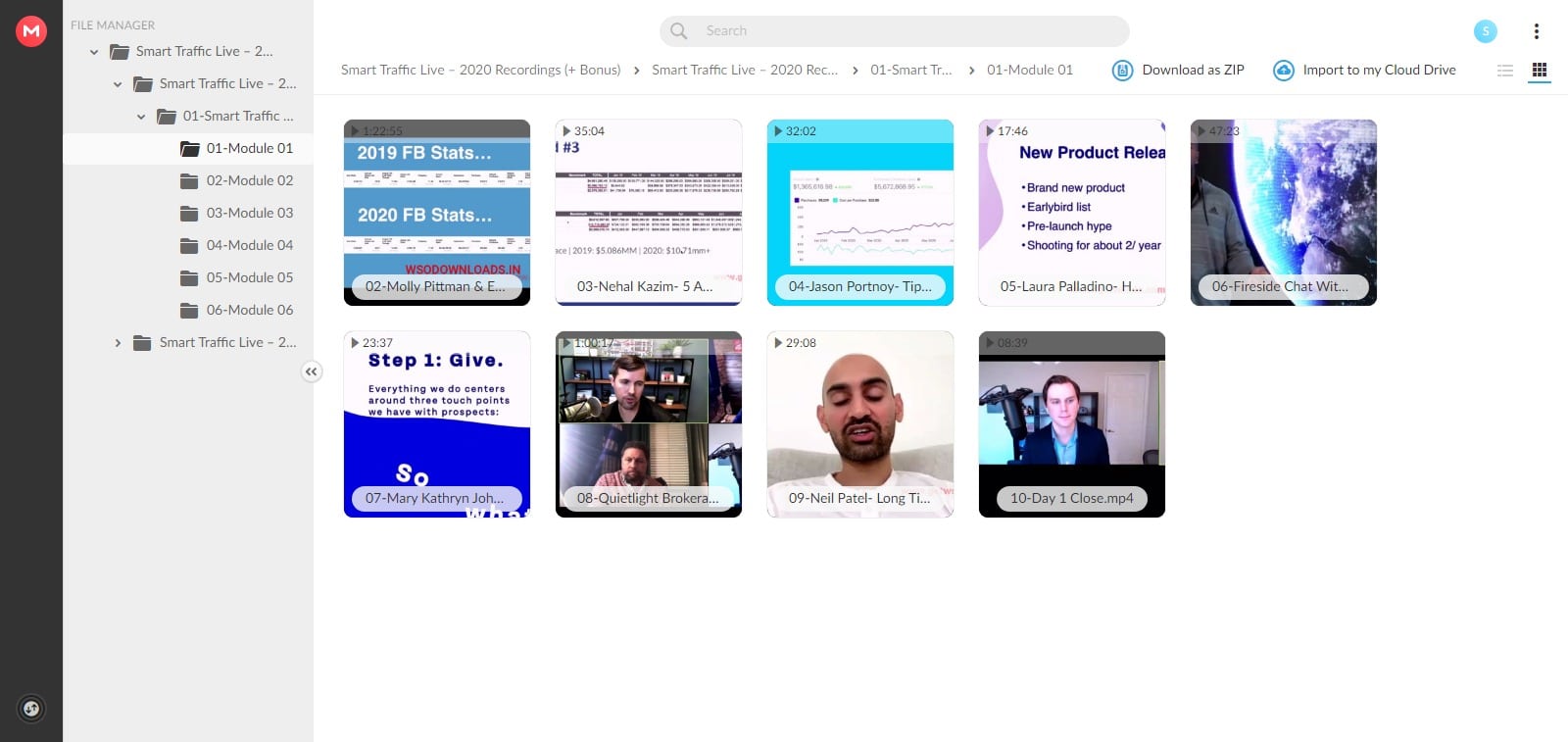Go to 01-Smart Tr... breadcrumb link

910,71
